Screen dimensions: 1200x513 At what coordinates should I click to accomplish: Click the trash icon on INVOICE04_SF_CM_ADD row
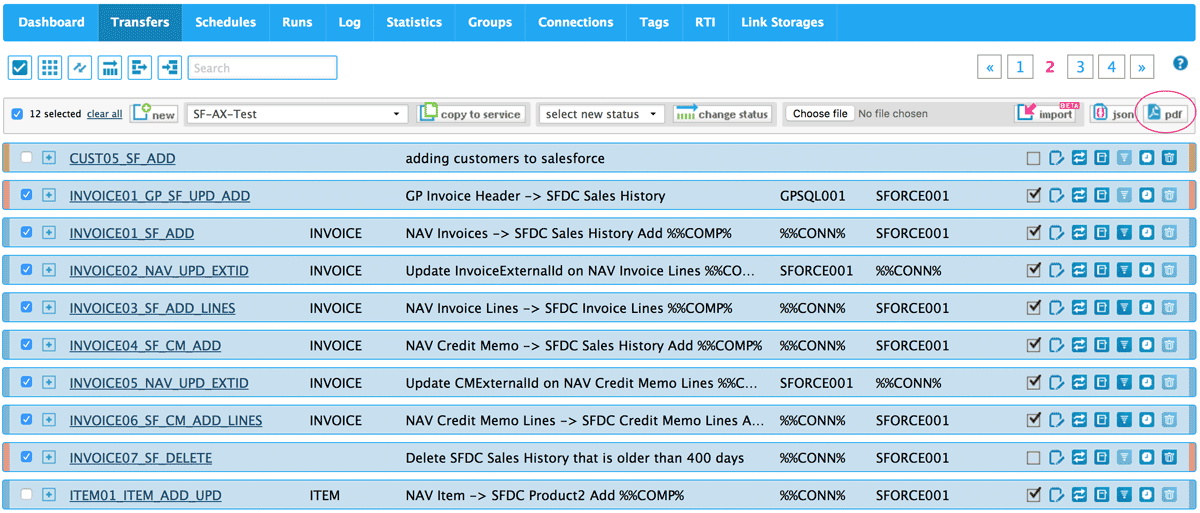(1168, 345)
